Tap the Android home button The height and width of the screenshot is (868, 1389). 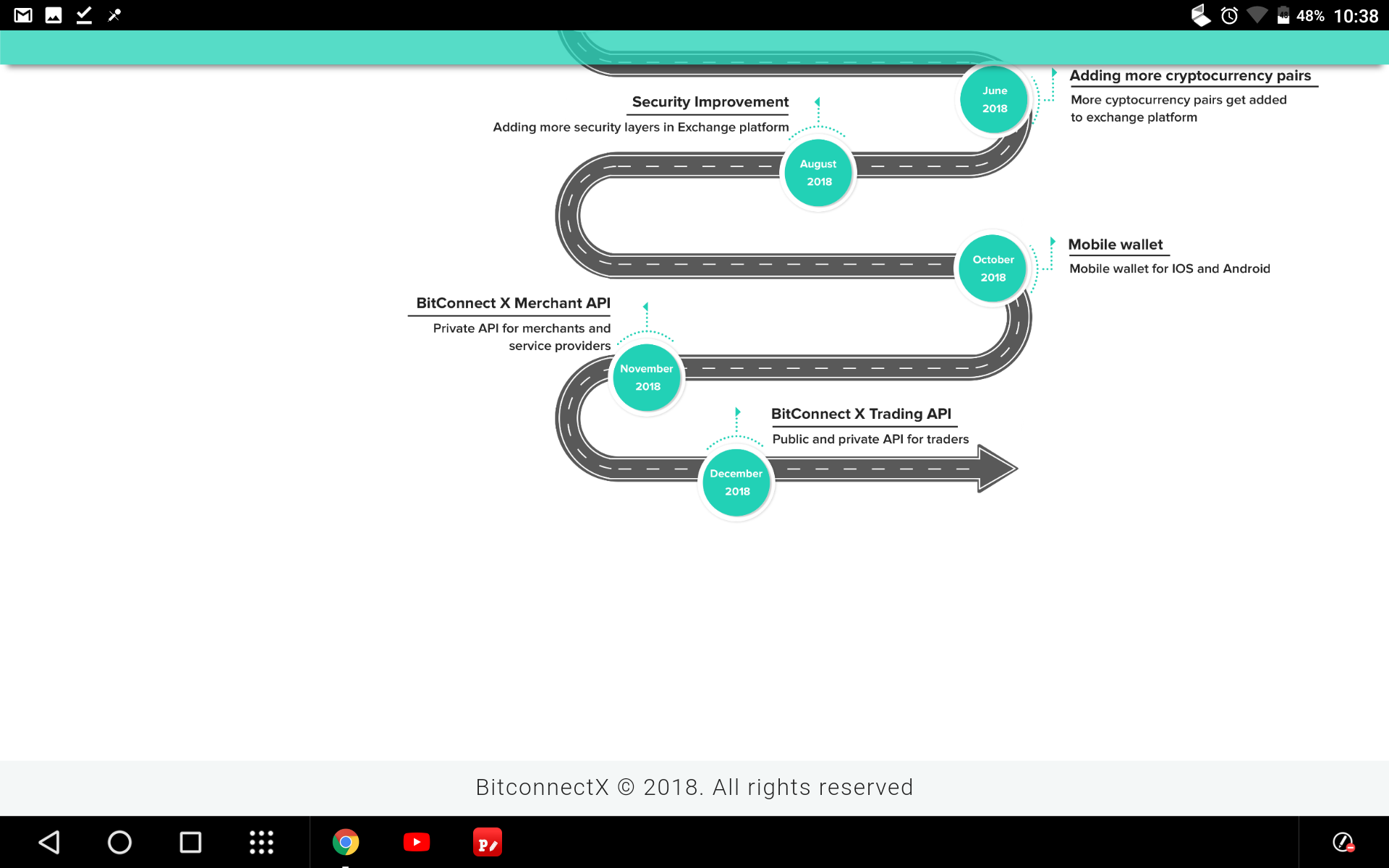click(119, 842)
